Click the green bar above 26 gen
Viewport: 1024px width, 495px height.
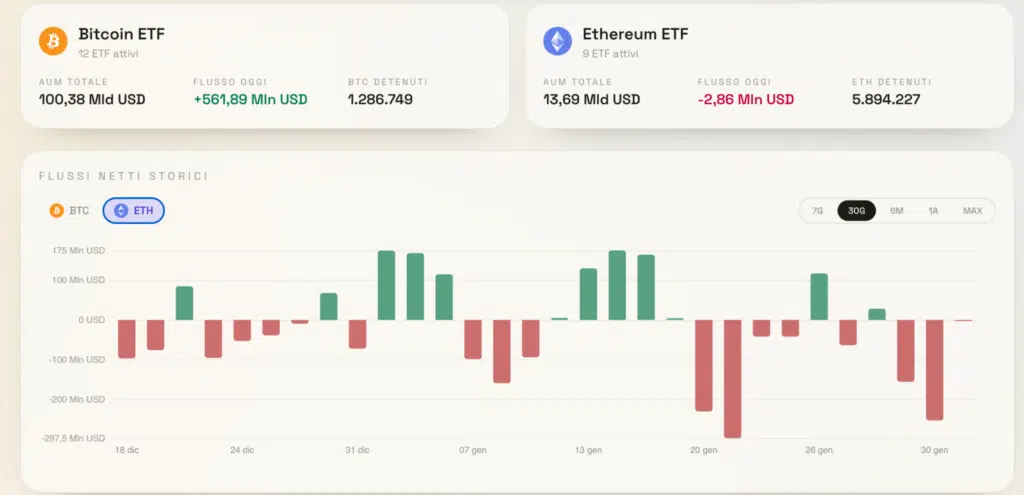coord(819,296)
